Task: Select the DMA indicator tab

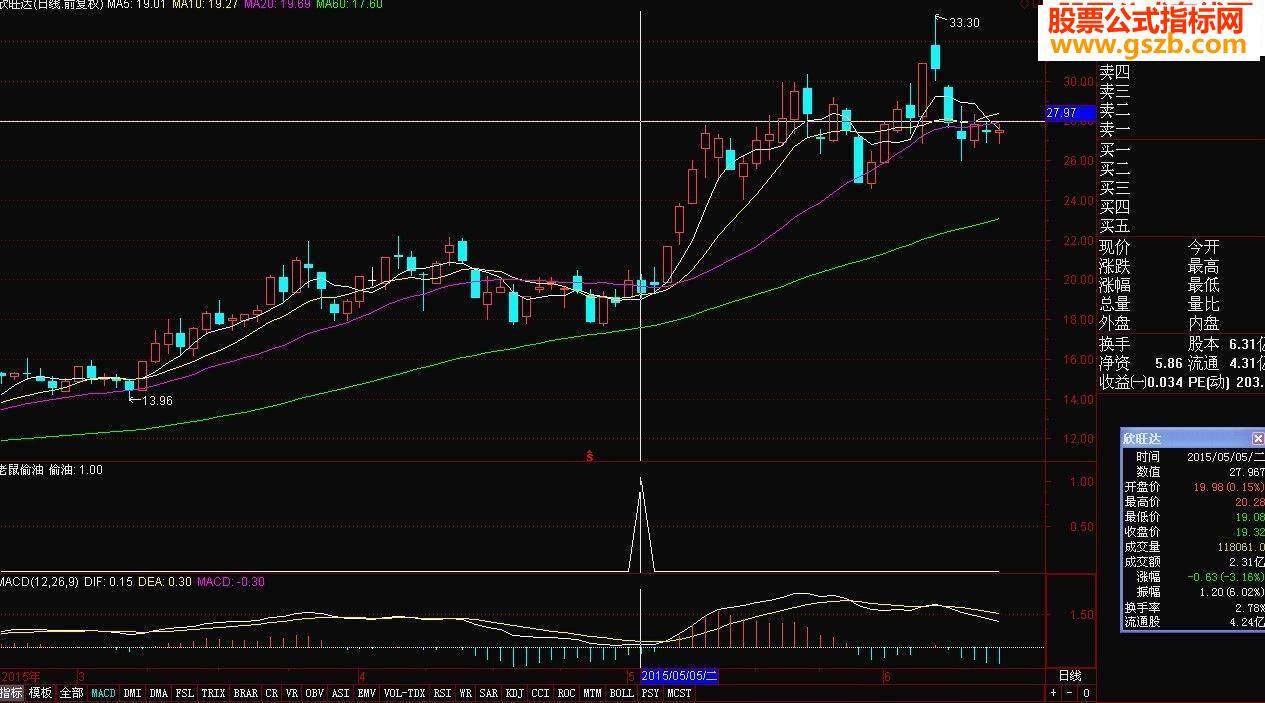Action: coord(159,693)
